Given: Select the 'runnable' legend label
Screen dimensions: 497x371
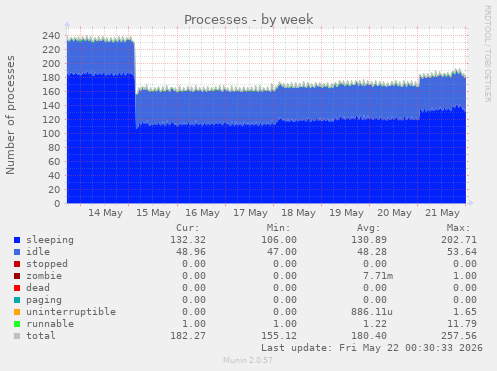Looking at the screenshot, I should point(50,324).
